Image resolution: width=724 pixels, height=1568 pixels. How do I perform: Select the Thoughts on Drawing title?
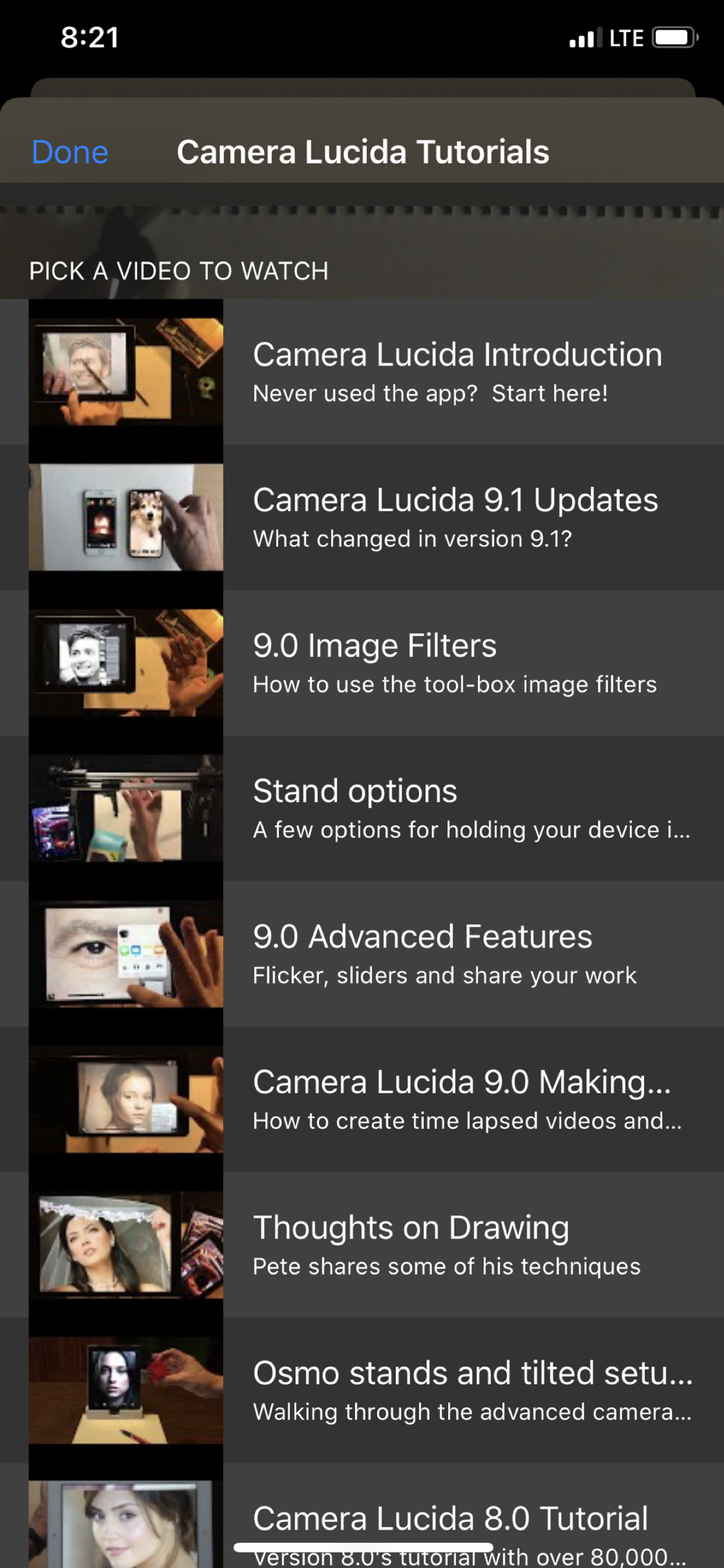[x=411, y=1228]
